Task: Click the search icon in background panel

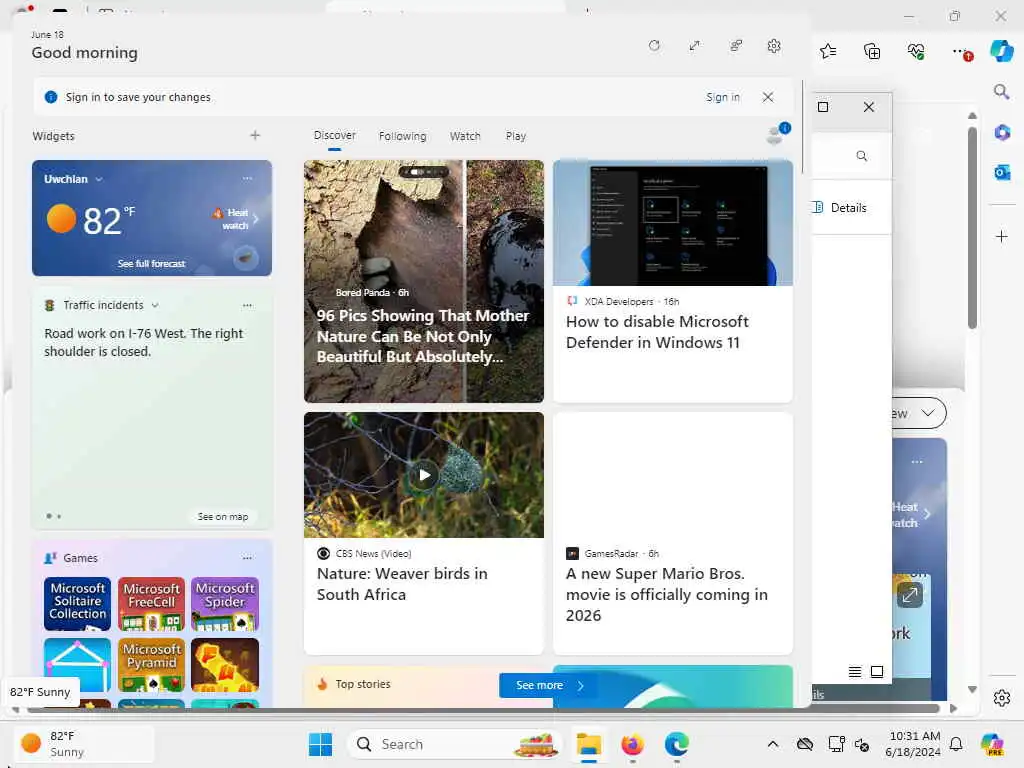Action: 861,155
